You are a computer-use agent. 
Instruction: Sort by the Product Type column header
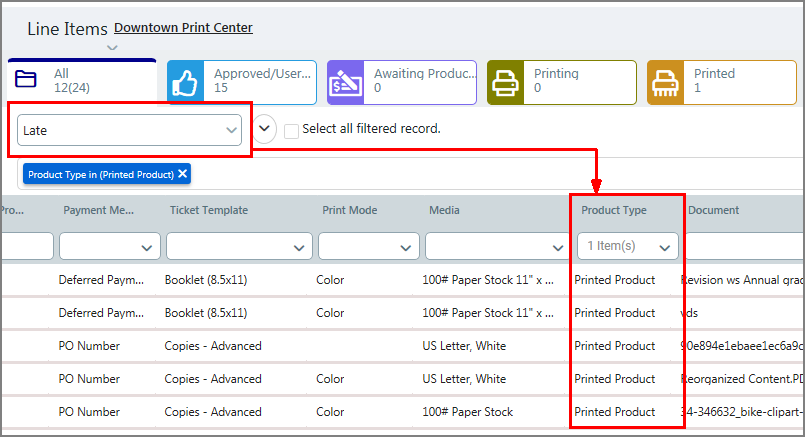[x=614, y=210]
